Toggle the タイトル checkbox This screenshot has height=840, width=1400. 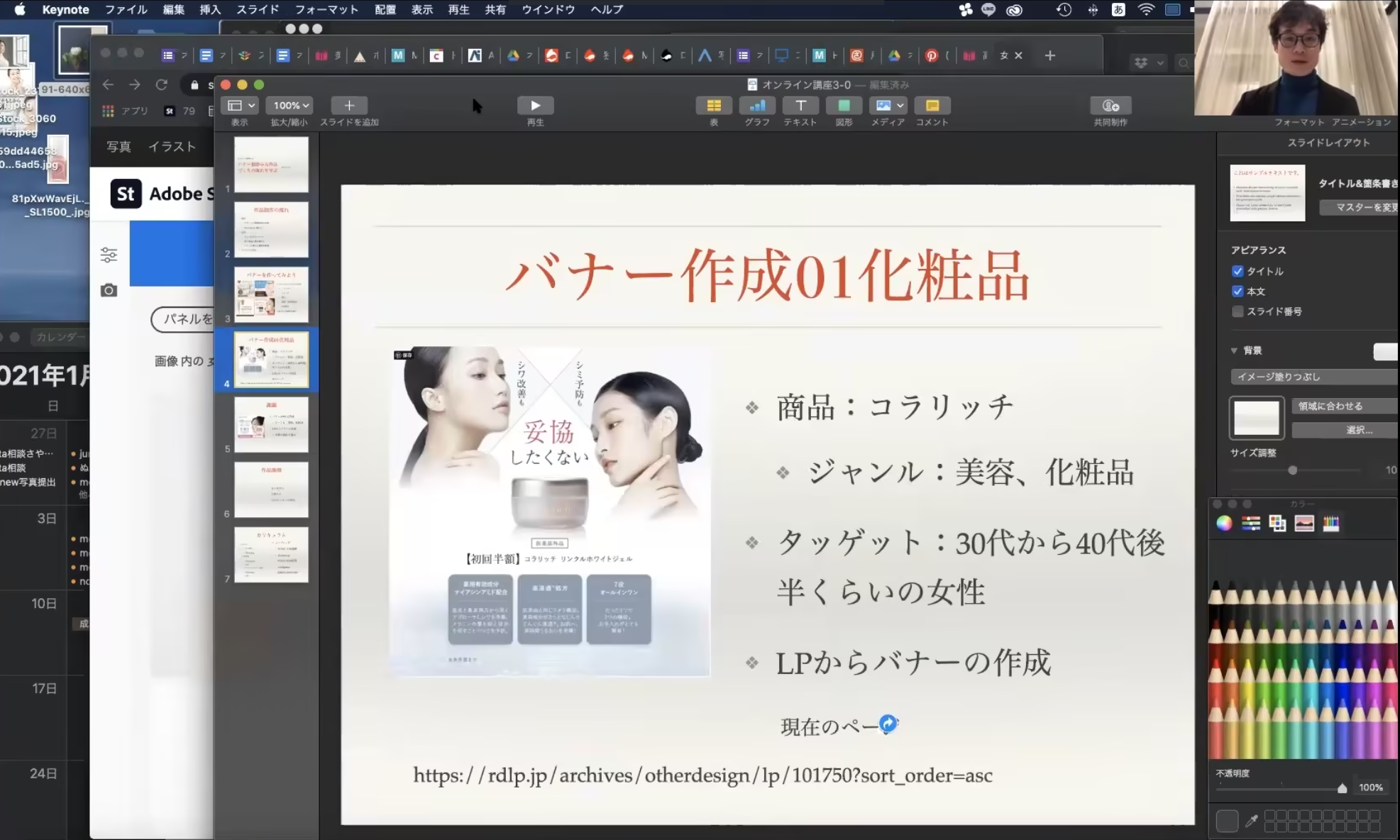1238,271
